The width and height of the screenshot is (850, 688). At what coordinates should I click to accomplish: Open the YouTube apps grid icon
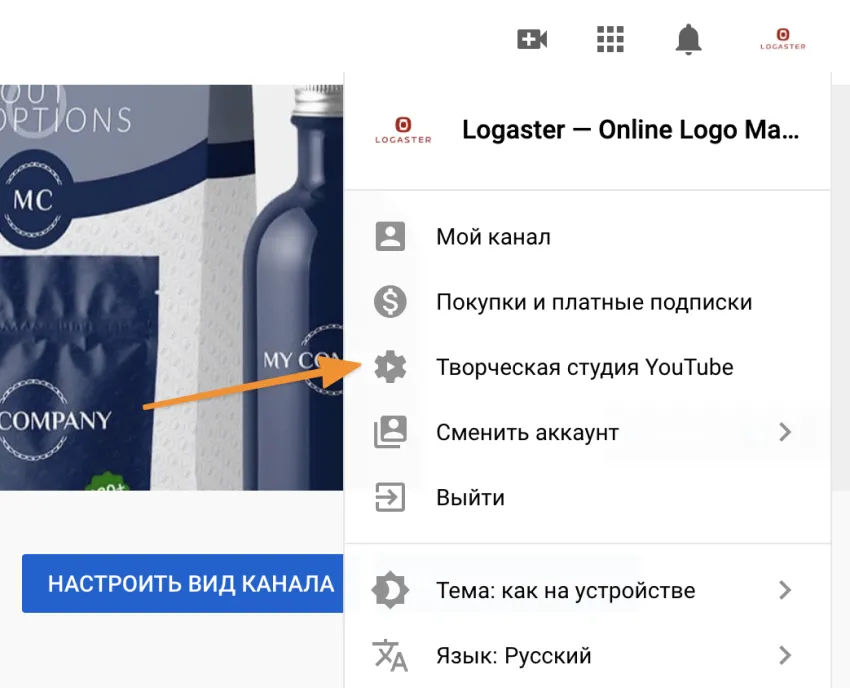click(x=610, y=40)
